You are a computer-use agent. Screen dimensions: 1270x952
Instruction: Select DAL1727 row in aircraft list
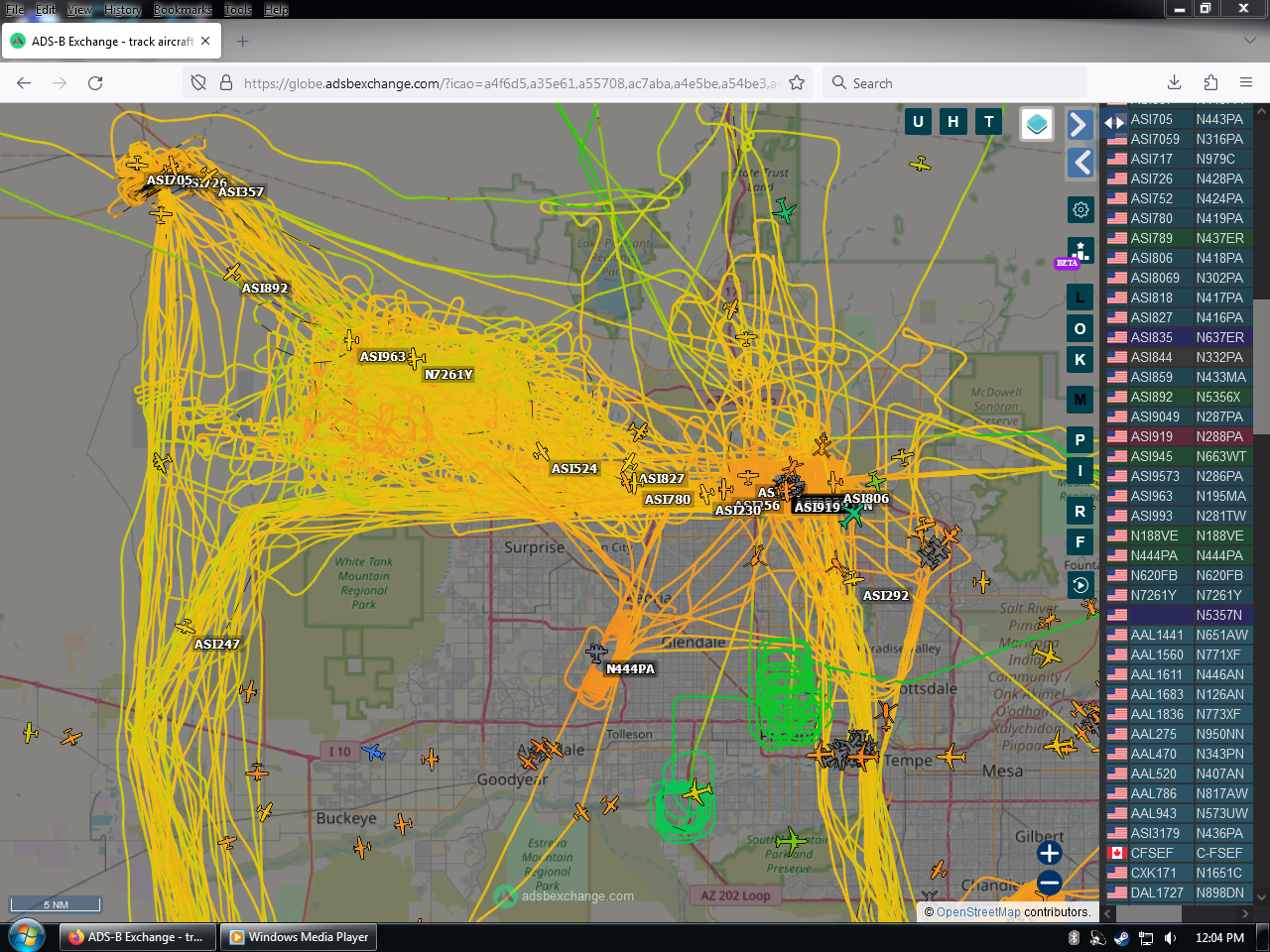[1179, 892]
